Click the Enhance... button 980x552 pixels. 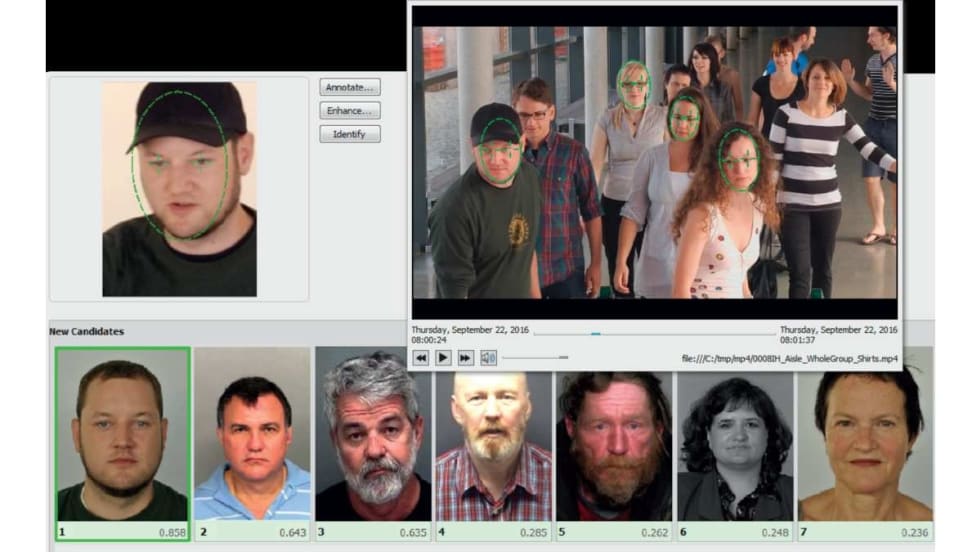coord(350,111)
